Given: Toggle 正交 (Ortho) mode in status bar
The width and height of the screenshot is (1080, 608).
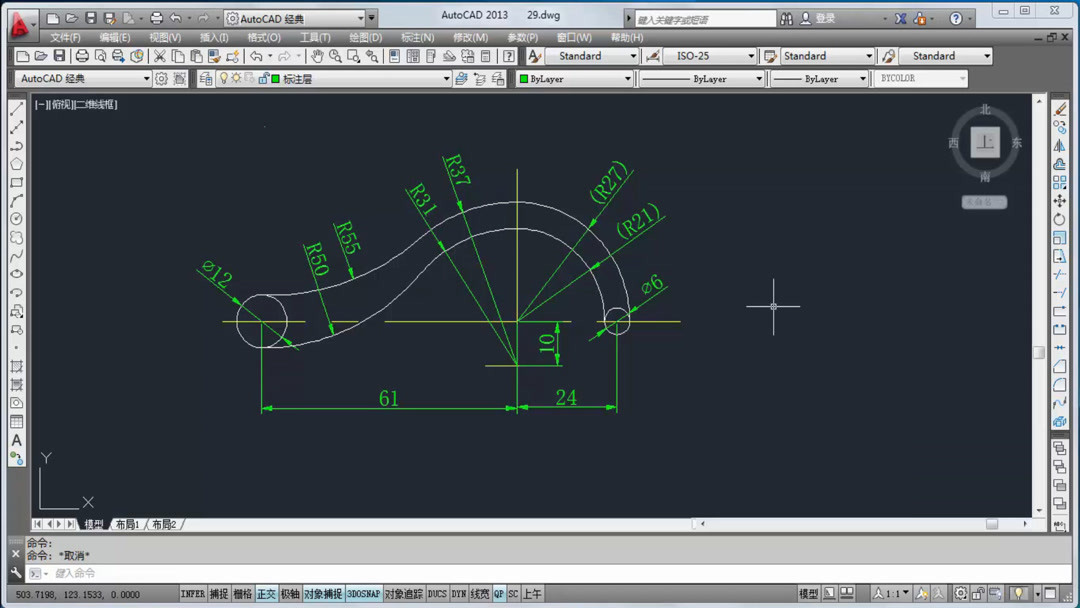Looking at the screenshot, I should pyautogui.click(x=265, y=592).
